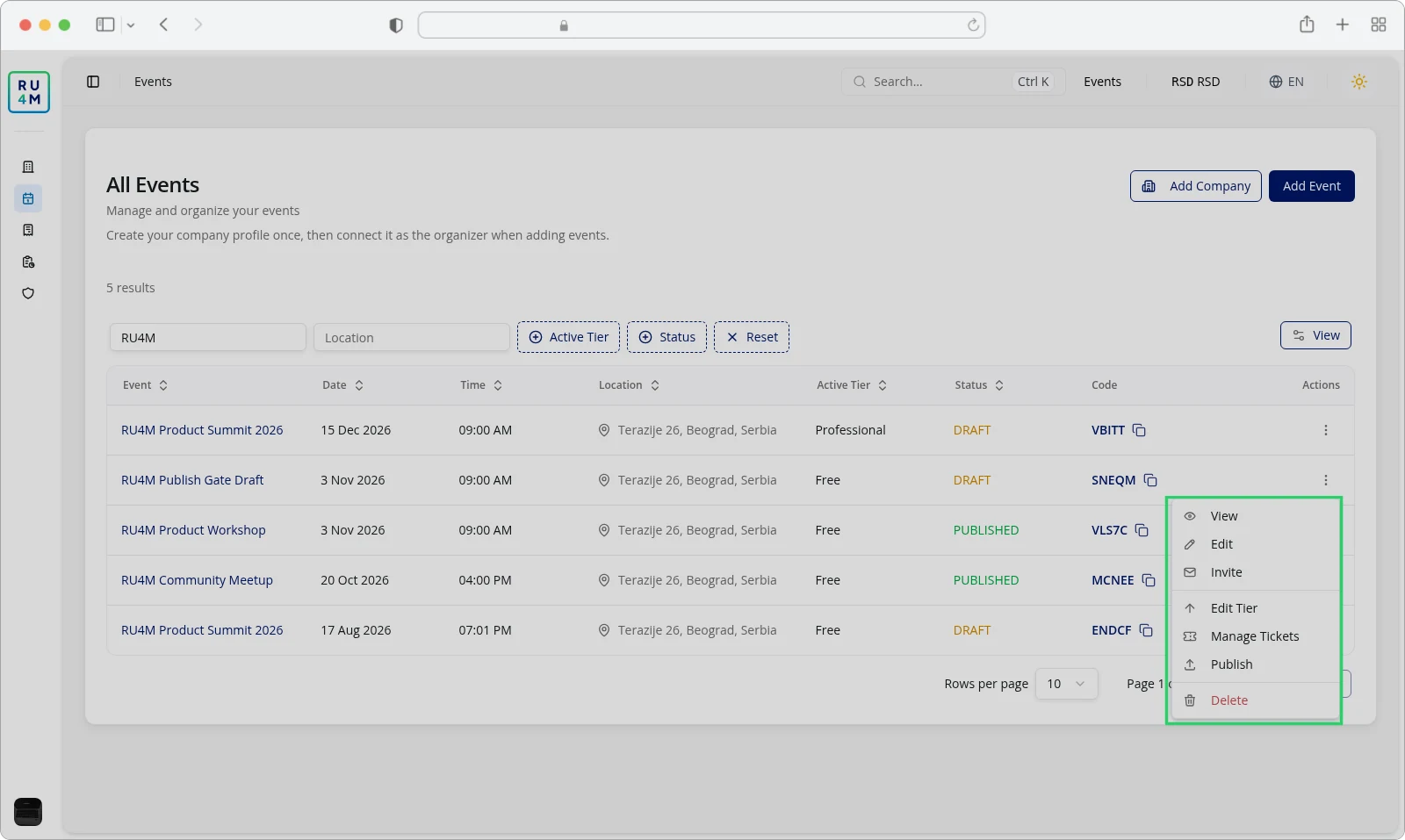Image resolution: width=1405 pixels, height=840 pixels.
Task: Click the RU4M logo in the sidebar
Action: tap(29, 92)
